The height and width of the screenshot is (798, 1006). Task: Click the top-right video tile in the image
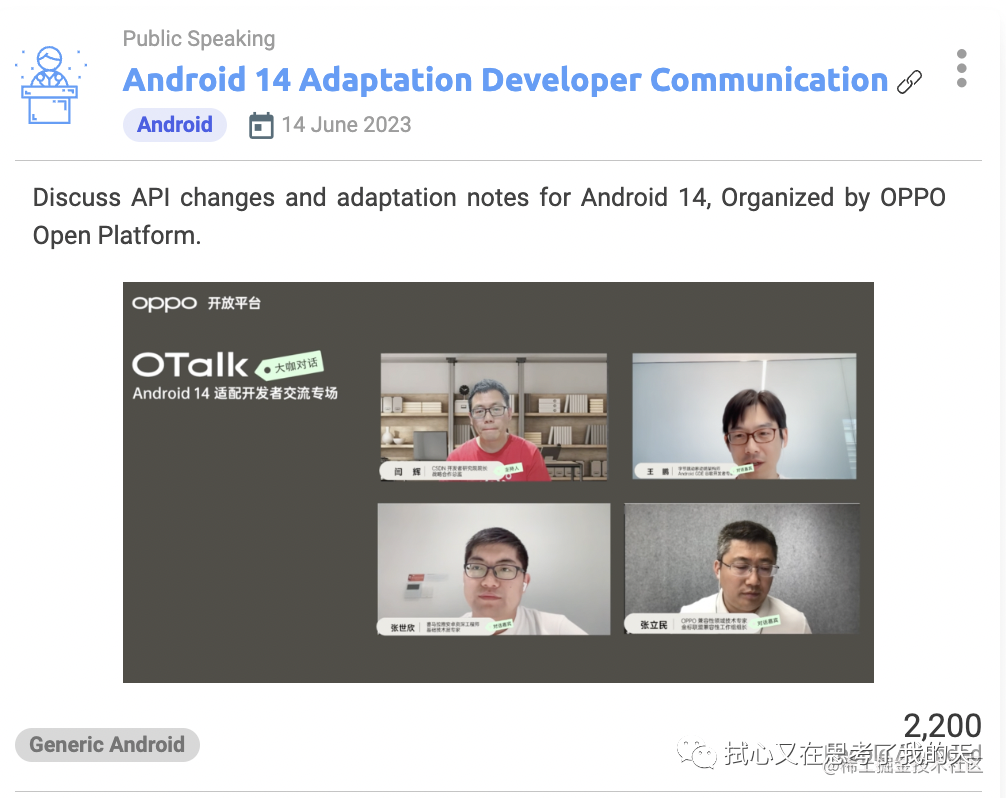[x=744, y=416]
